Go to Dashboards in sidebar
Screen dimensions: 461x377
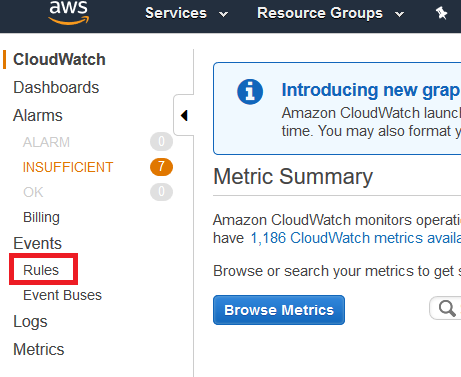click(x=56, y=87)
